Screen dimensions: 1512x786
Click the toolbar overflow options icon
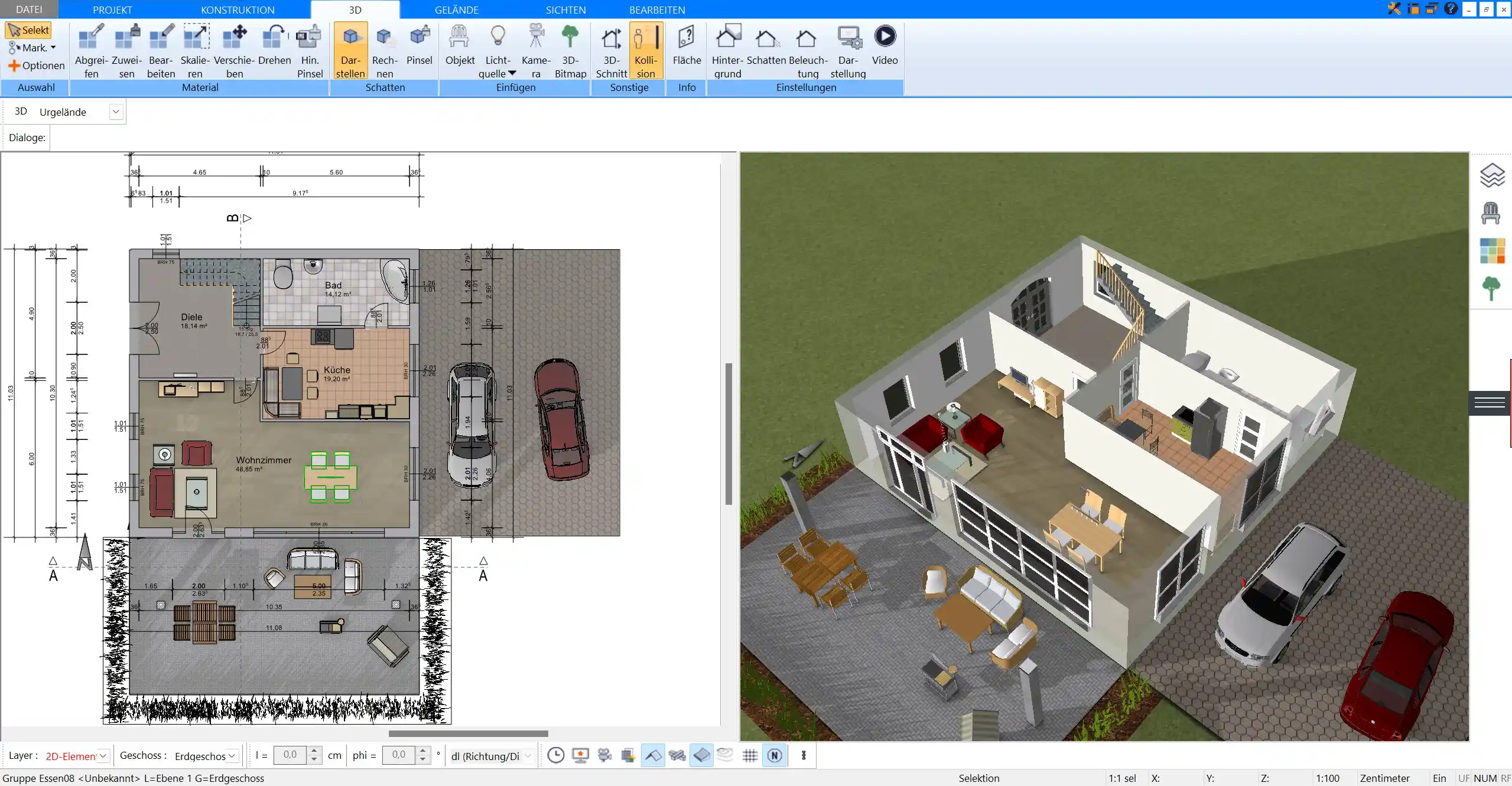click(804, 755)
